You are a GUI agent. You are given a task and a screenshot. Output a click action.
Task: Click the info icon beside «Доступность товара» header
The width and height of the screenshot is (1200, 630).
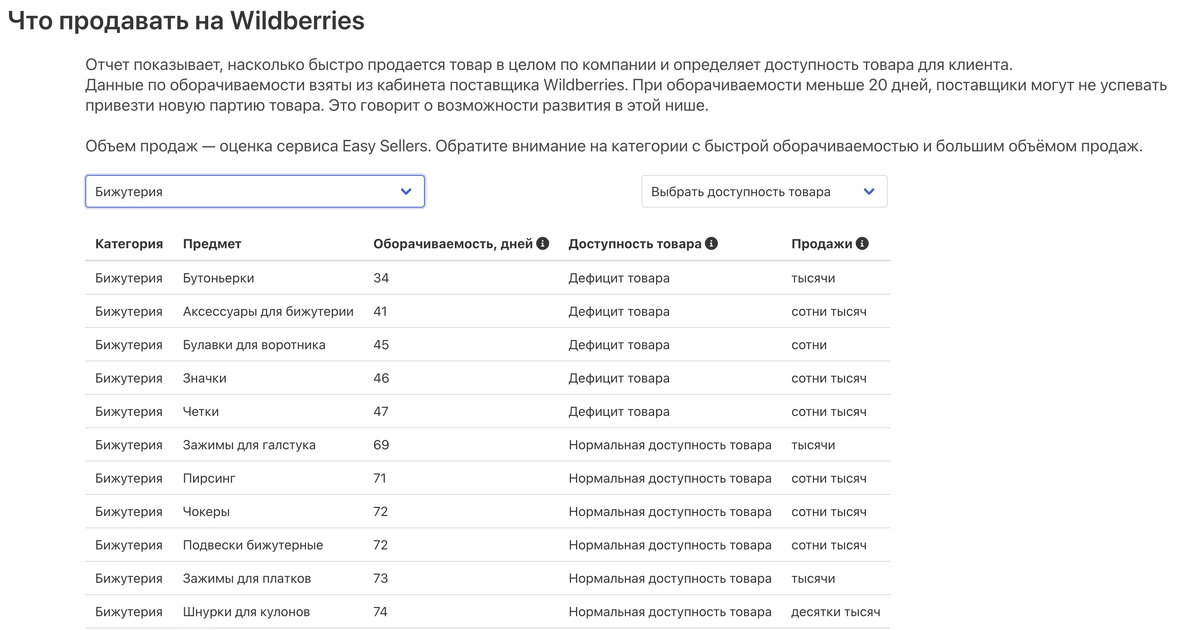(711, 242)
